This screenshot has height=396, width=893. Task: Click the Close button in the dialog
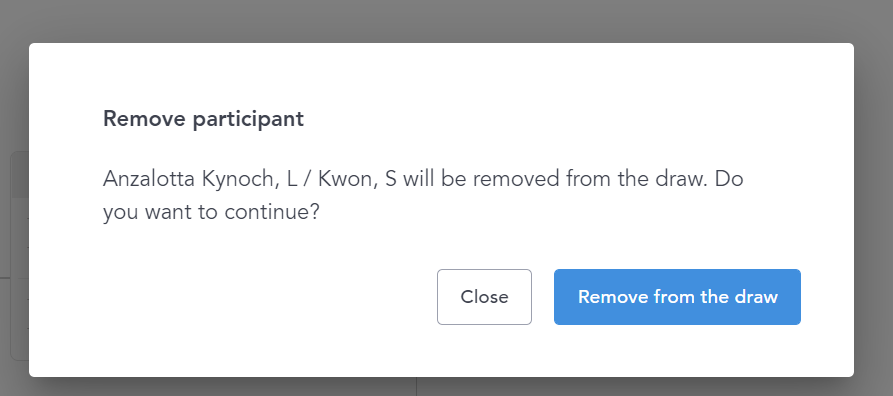(x=484, y=297)
